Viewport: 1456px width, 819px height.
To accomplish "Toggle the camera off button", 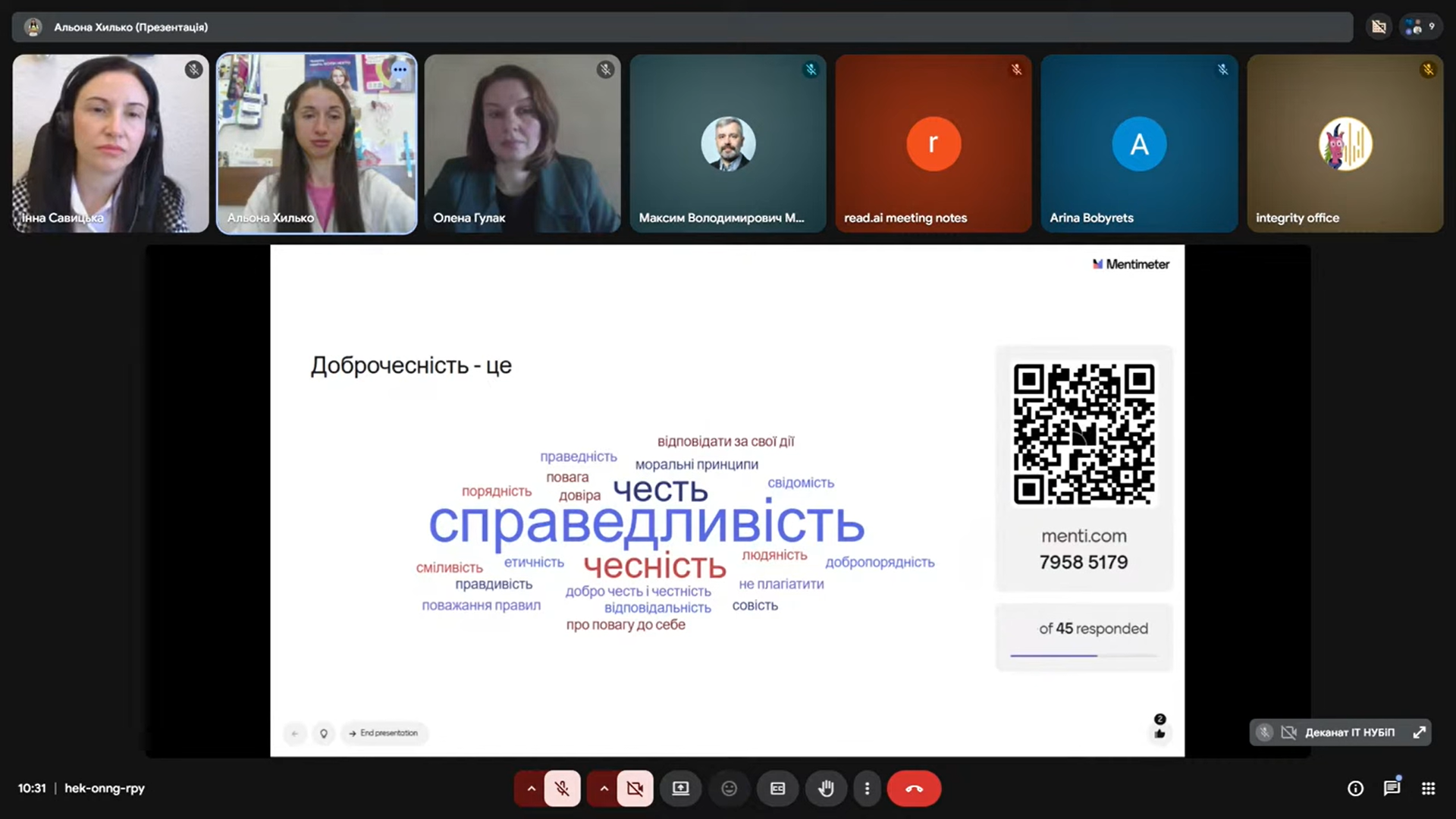I will click(x=635, y=789).
